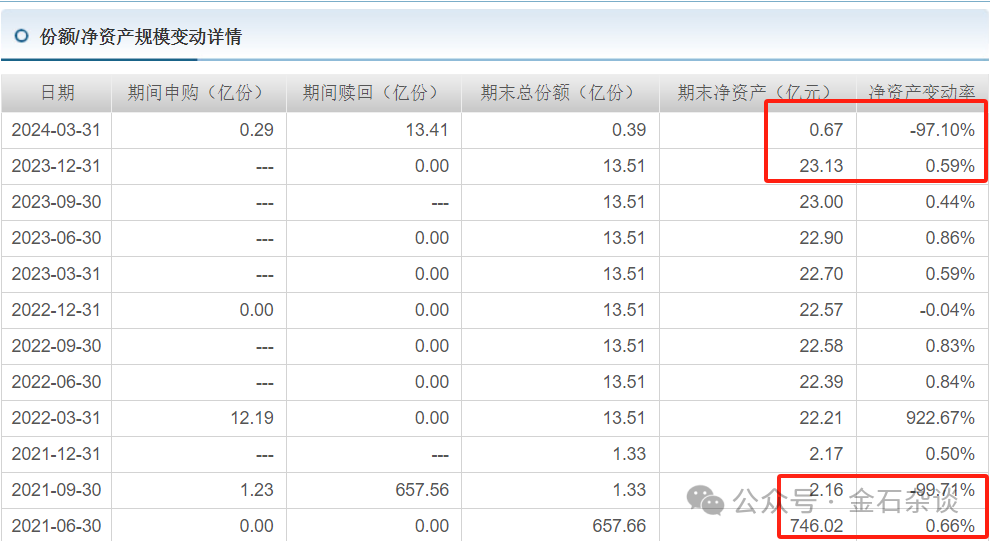
Task: Click the circle bullet icon beside the section title
Action: point(21,37)
